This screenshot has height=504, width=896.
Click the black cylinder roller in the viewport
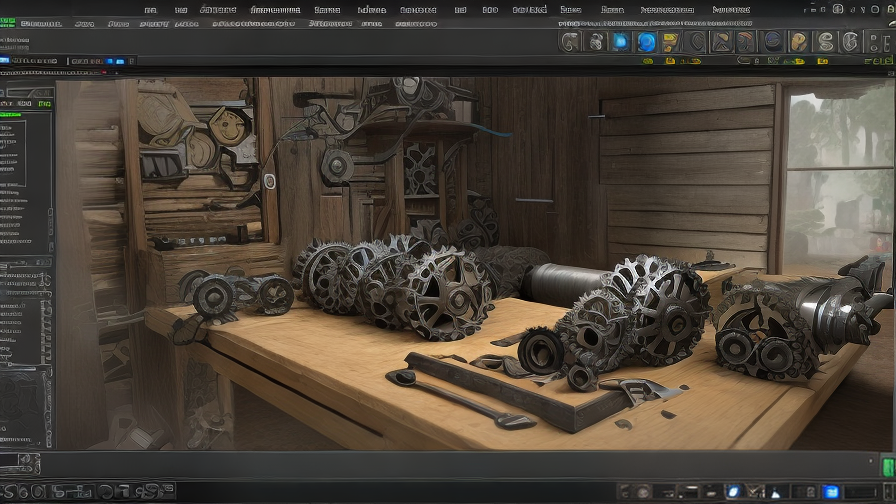[565, 284]
